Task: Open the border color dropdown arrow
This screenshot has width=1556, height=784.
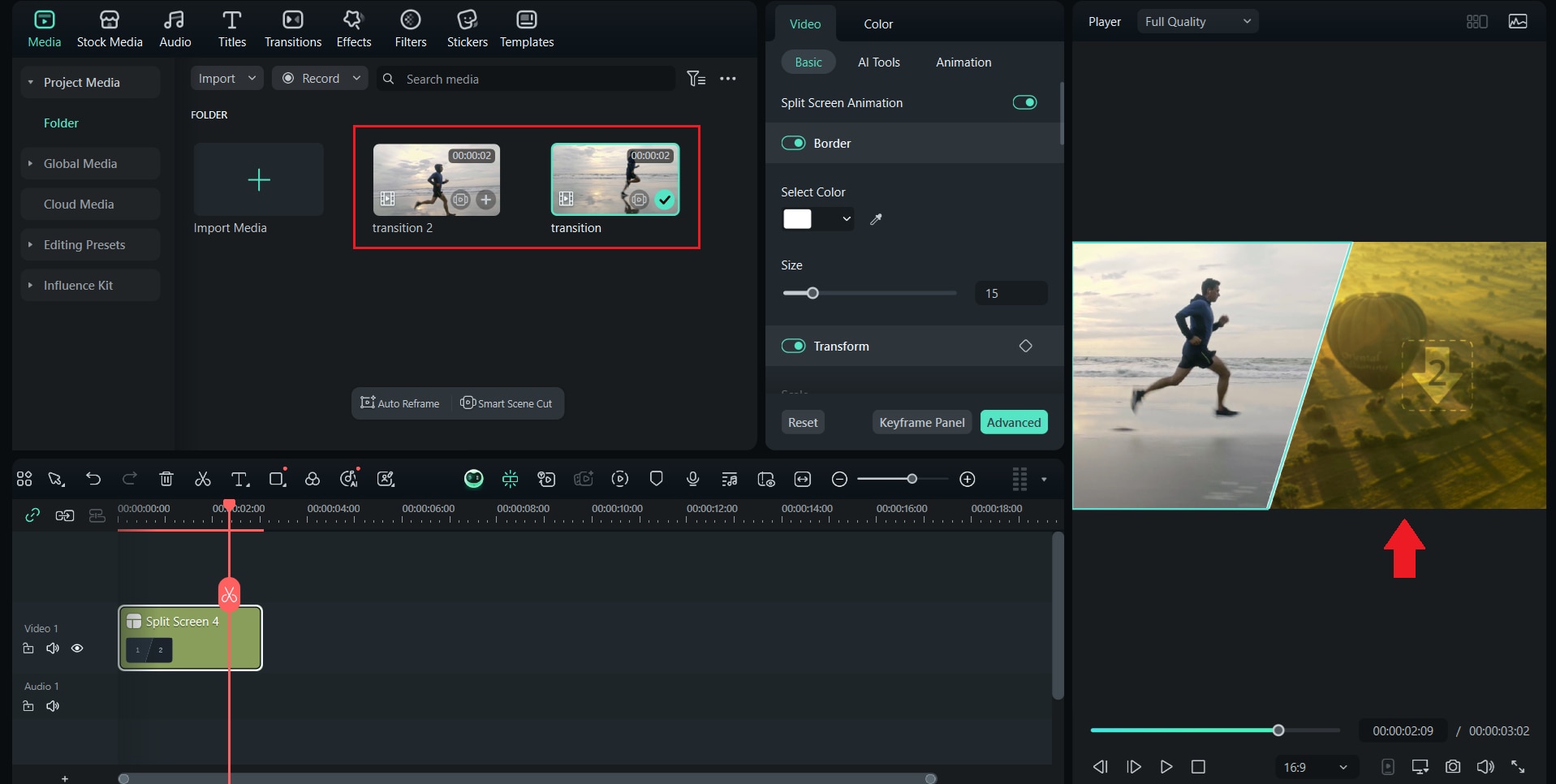Action: point(846,219)
